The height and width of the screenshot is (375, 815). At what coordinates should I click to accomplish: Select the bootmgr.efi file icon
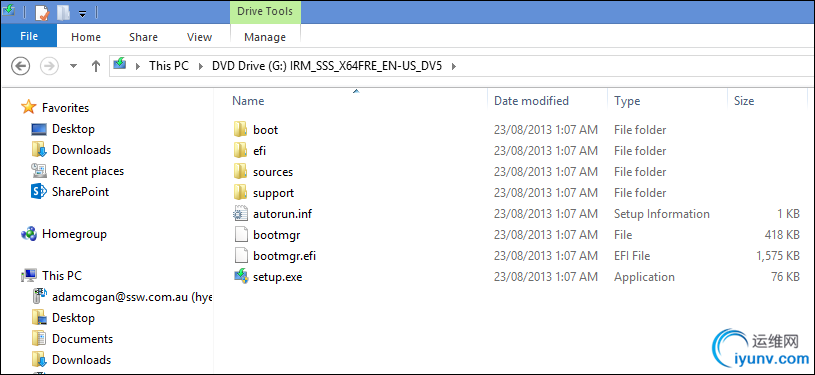[241, 256]
